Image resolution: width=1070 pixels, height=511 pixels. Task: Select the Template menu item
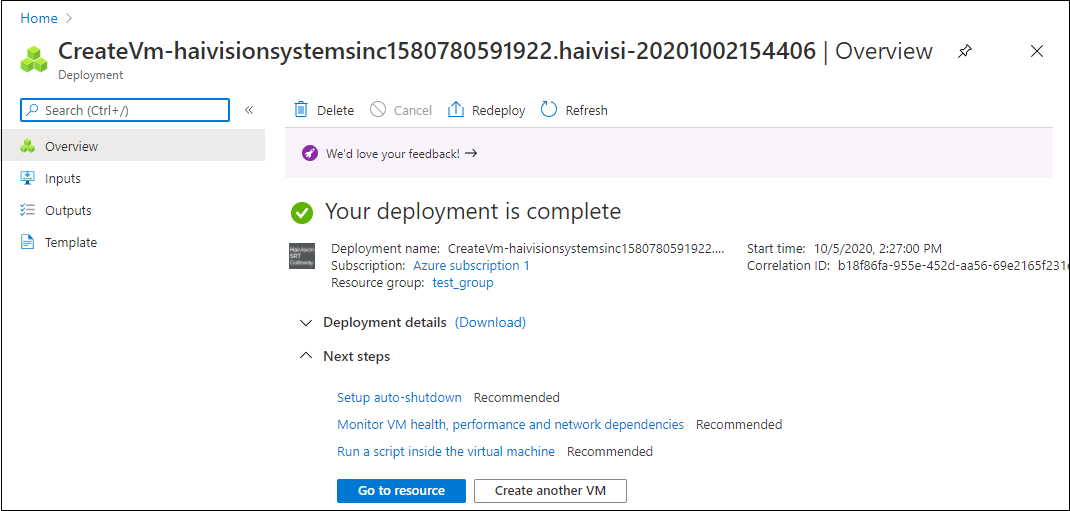click(71, 242)
